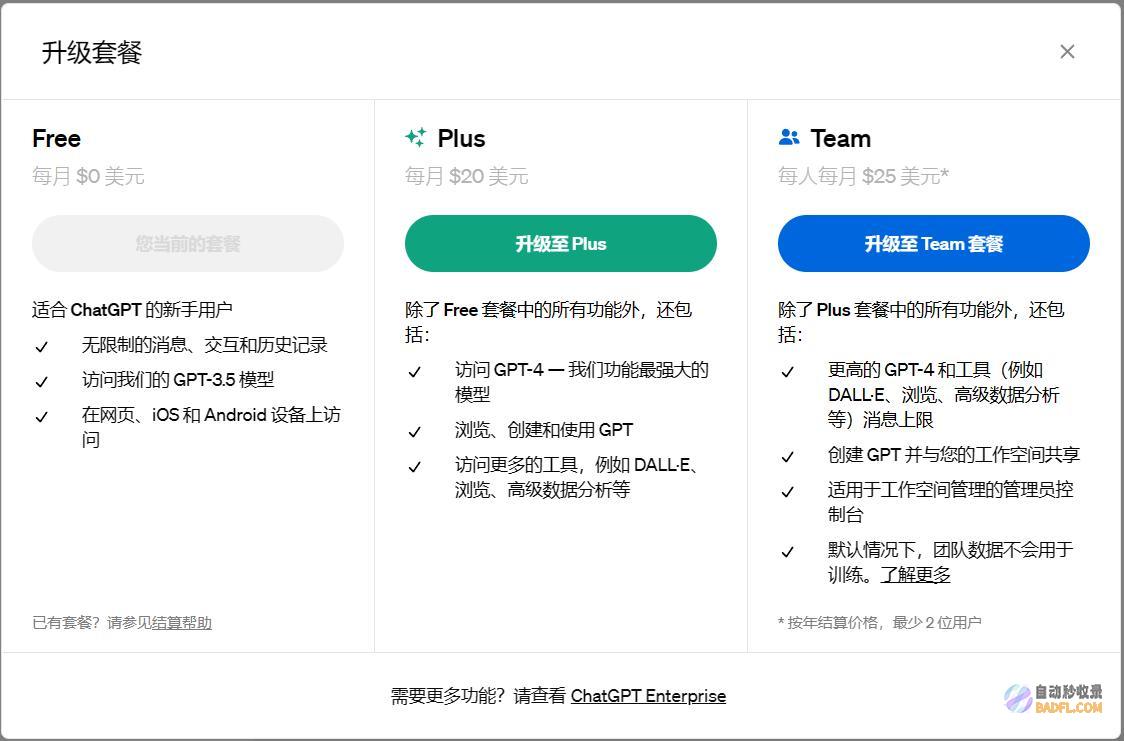1124x741 pixels.
Task: Click checkmark beside 默认情况下，团队数据不会用于训练
Action: coord(787,552)
